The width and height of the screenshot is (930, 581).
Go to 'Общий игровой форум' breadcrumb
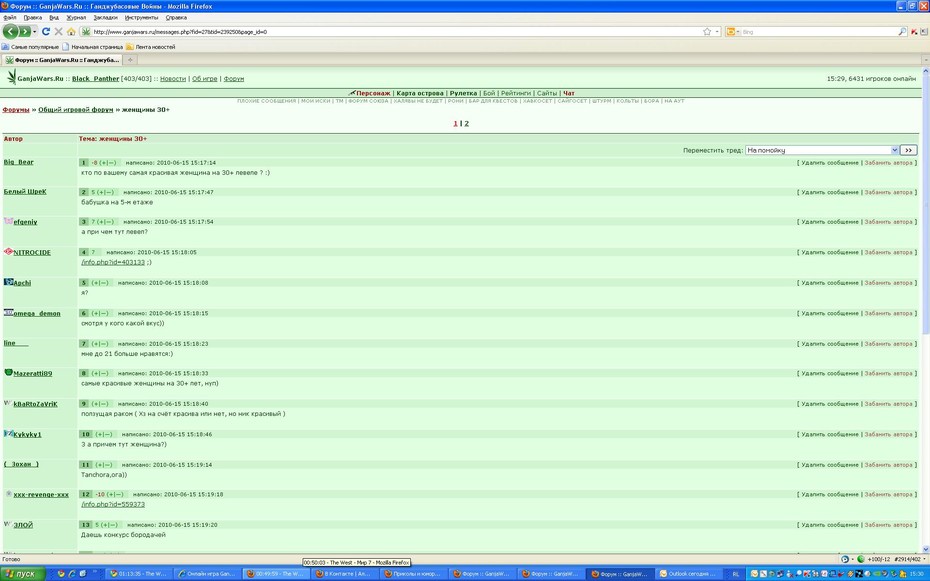75,110
